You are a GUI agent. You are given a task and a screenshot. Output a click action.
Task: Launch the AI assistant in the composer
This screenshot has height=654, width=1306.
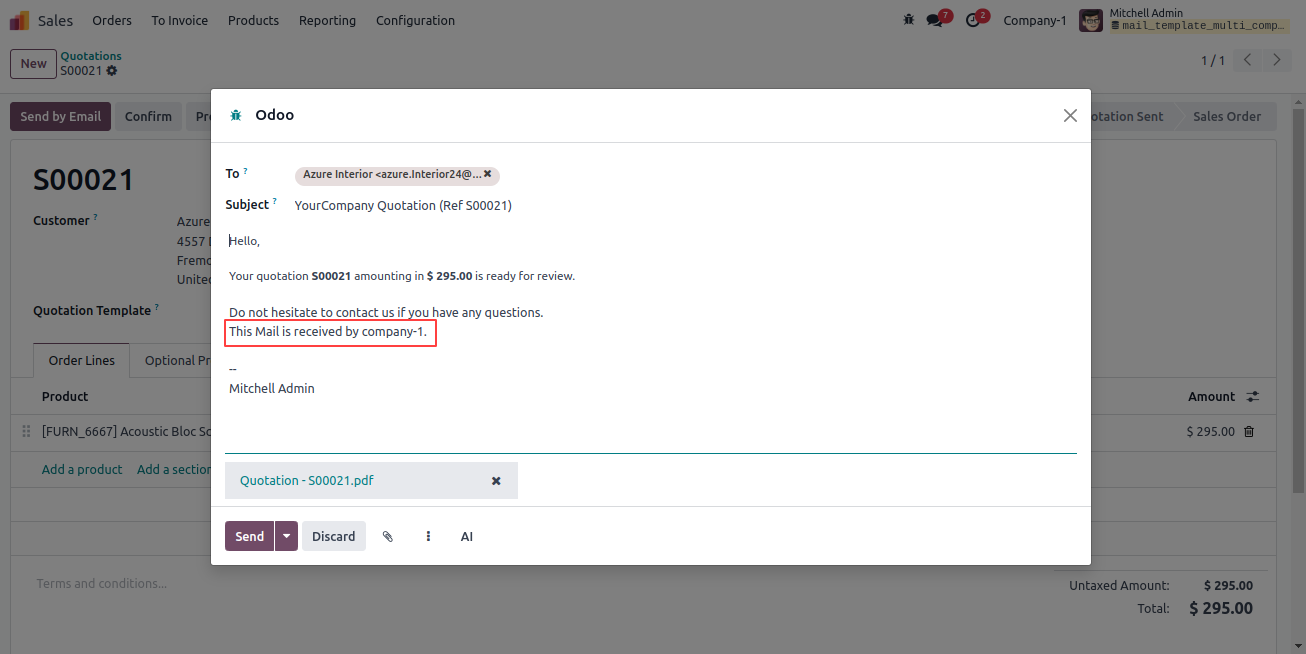466,536
